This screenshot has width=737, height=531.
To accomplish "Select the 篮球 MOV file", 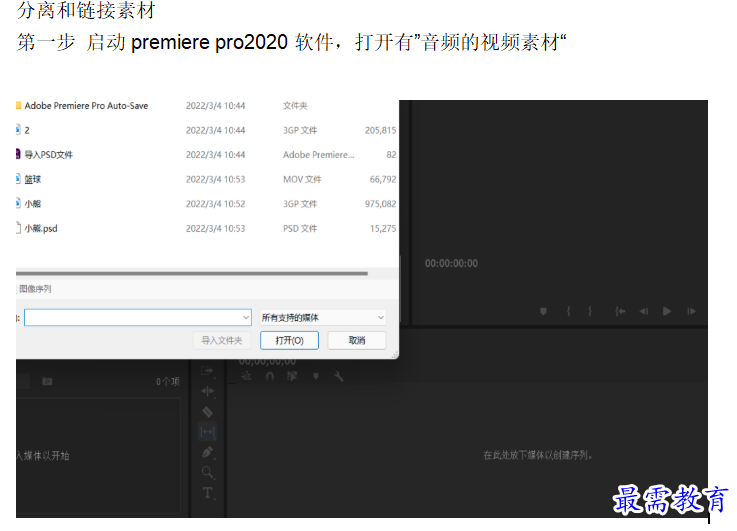I will [x=32, y=179].
